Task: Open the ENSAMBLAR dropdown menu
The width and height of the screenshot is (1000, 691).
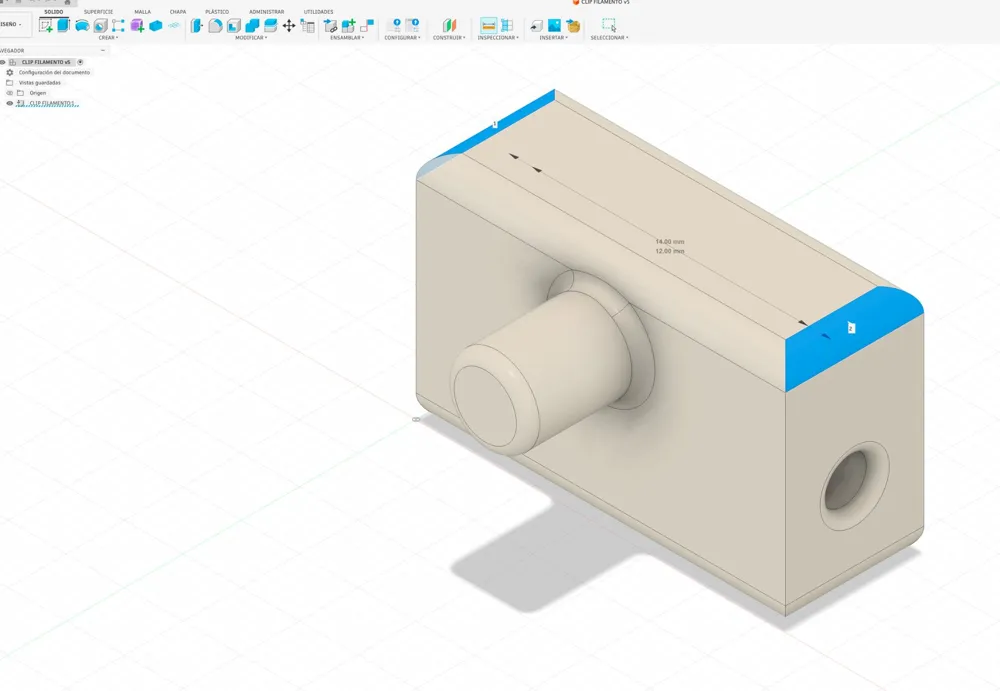Action: tap(347, 38)
